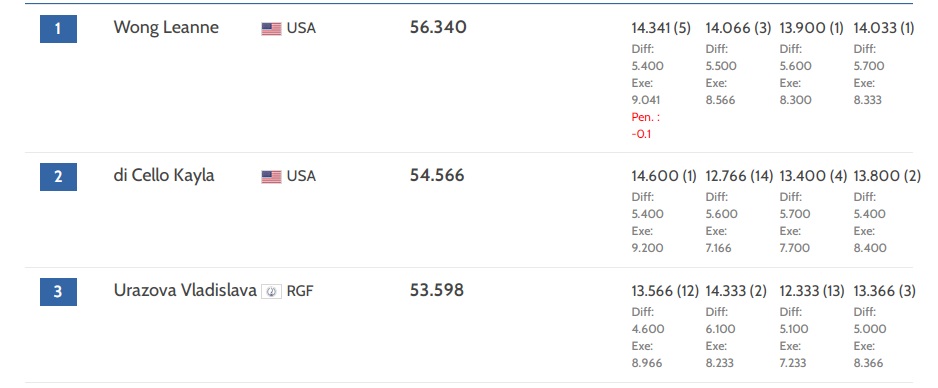This screenshot has width=938, height=388.
Task: Select the blue rank 3 badge
Action: (x=59, y=292)
